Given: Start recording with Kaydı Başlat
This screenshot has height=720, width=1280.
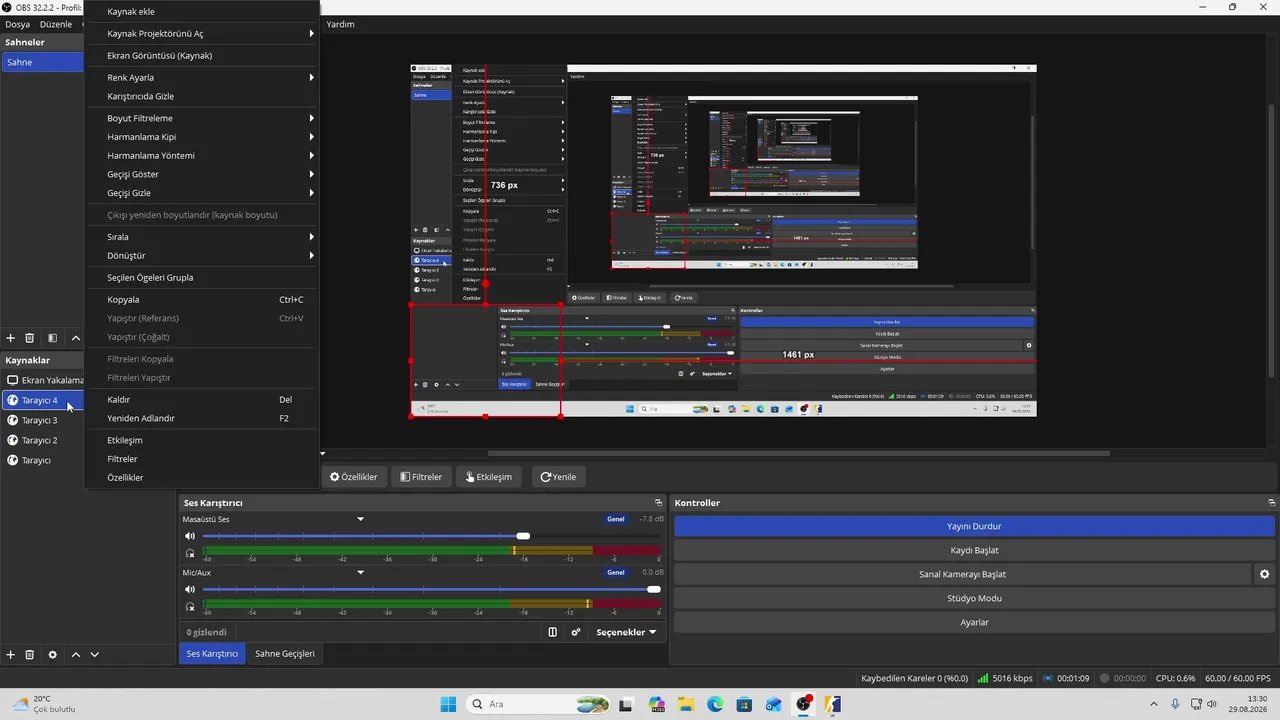Looking at the screenshot, I should (974, 550).
